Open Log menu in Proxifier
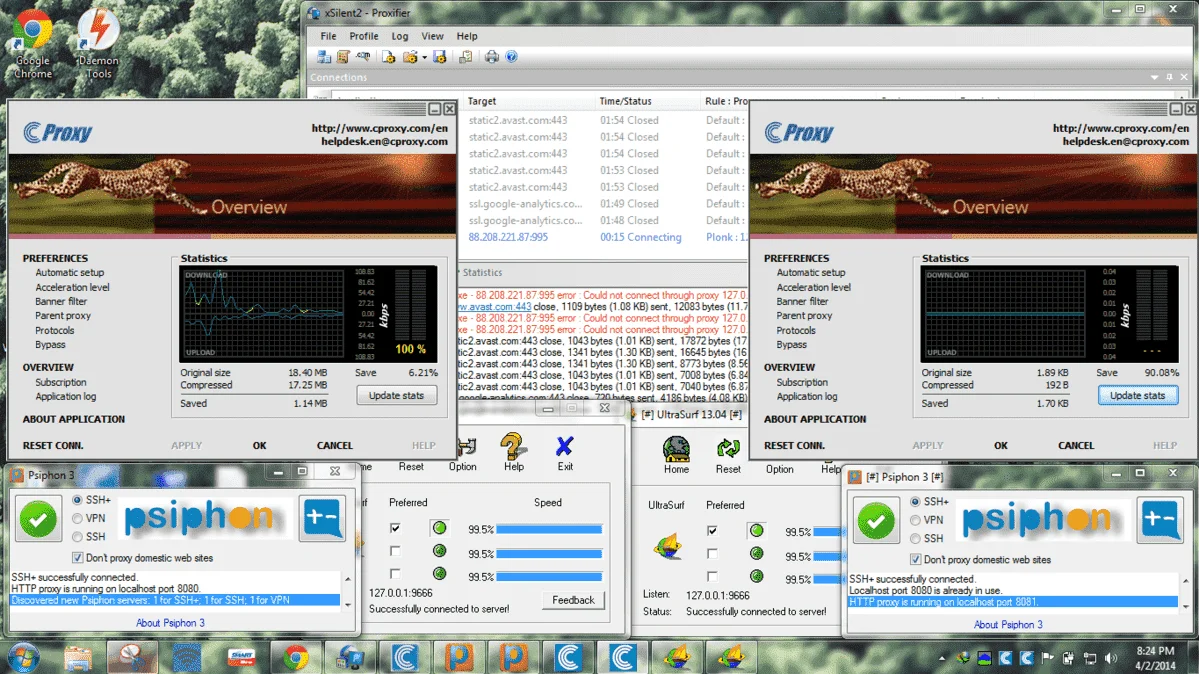The width and height of the screenshot is (1199, 674). click(399, 36)
